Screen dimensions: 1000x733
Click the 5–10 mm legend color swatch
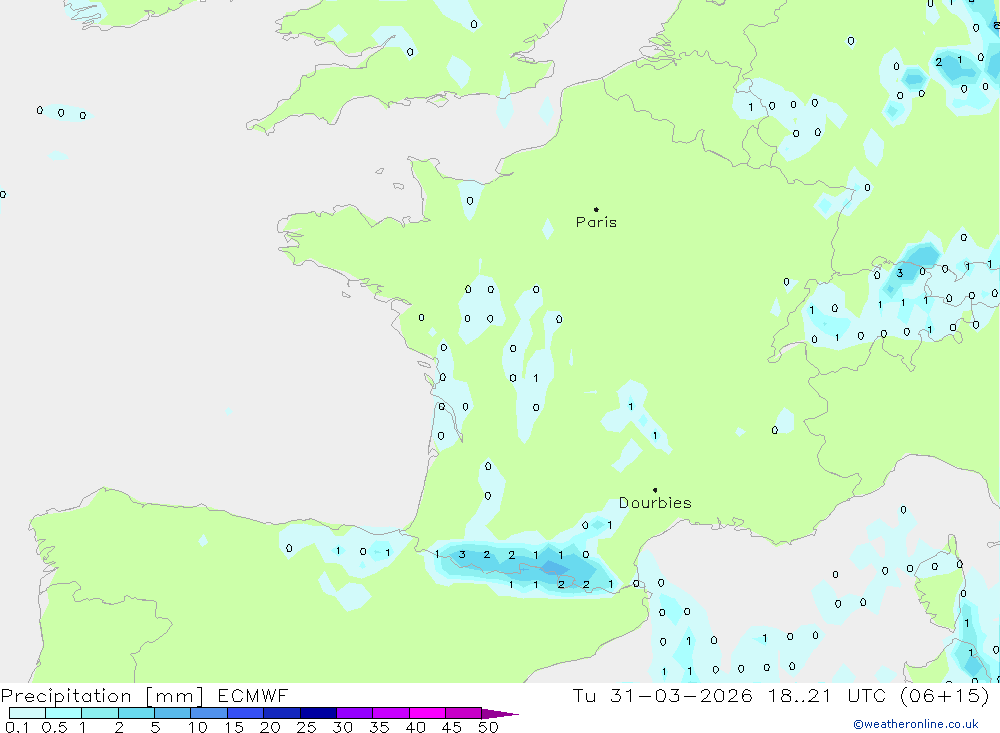click(x=173, y=713)
